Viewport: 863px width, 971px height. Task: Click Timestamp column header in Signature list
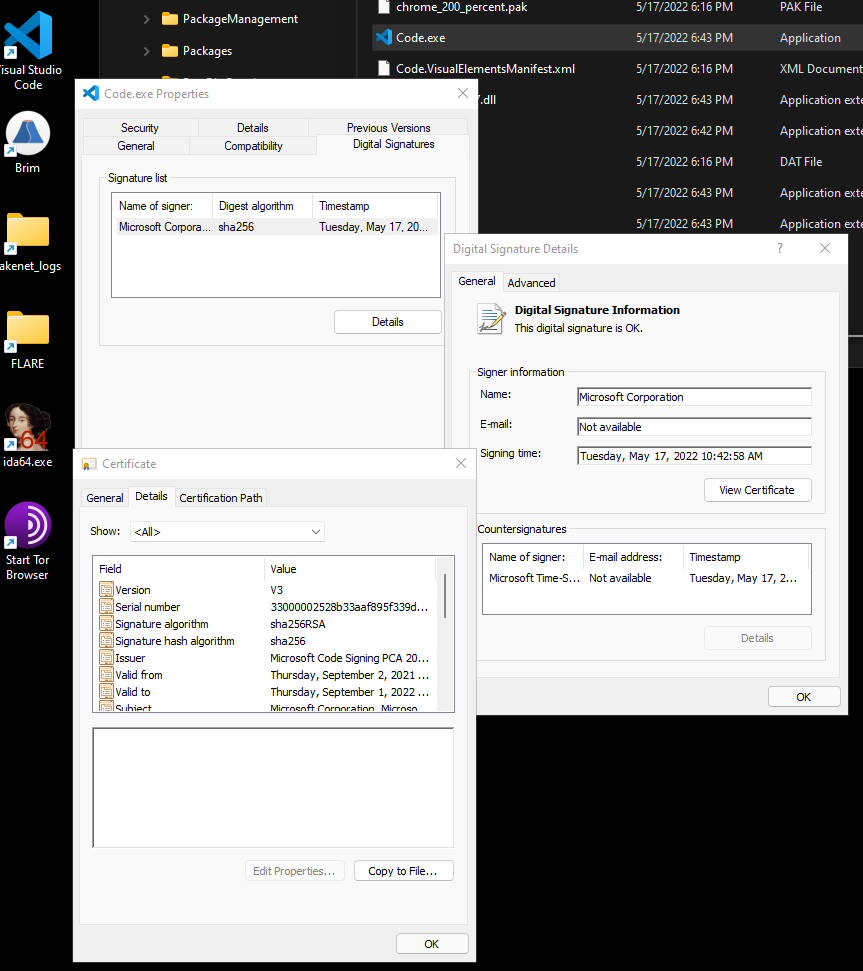(x=375, y=206)
